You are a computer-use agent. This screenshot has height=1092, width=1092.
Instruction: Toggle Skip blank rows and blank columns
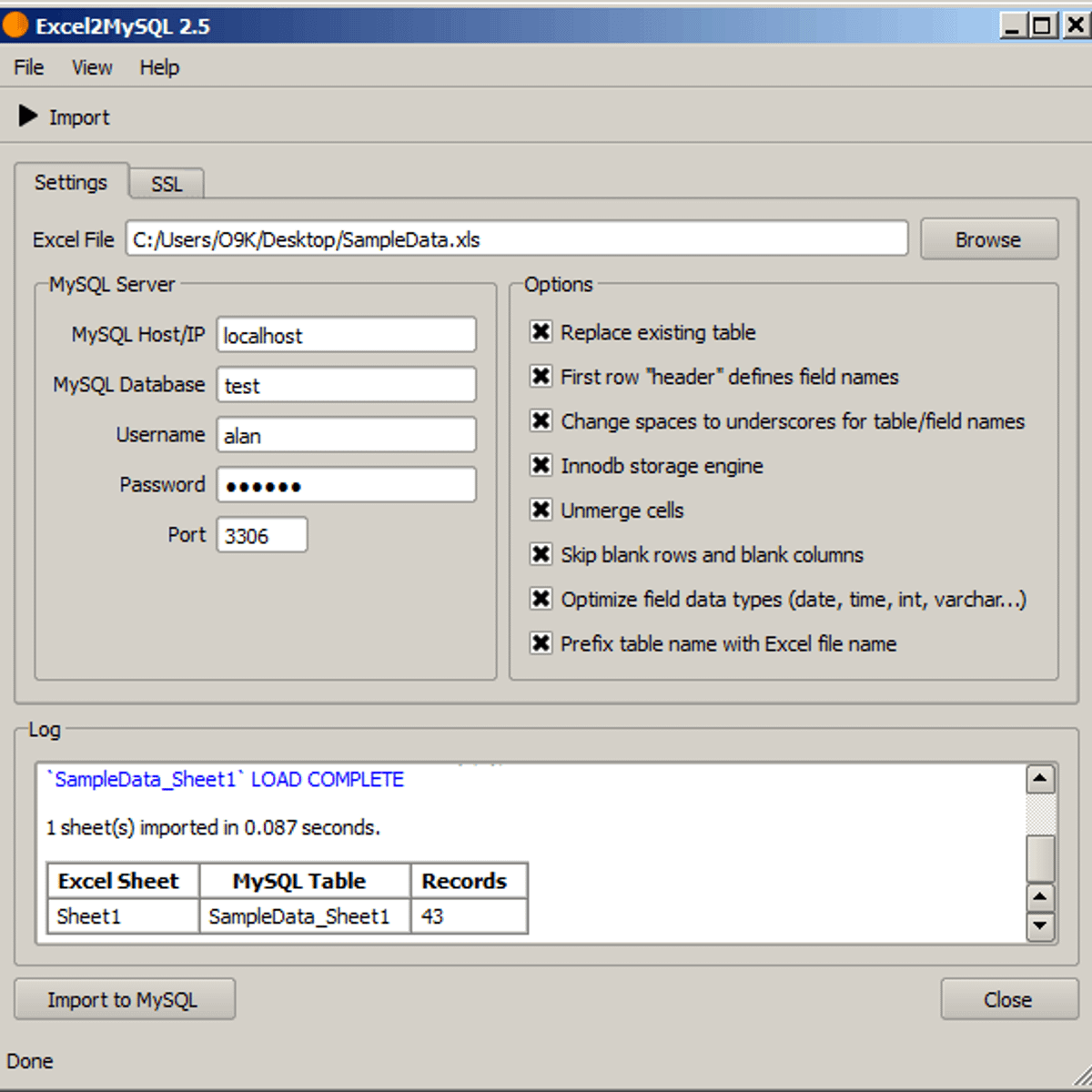click(x=541, y=555)
